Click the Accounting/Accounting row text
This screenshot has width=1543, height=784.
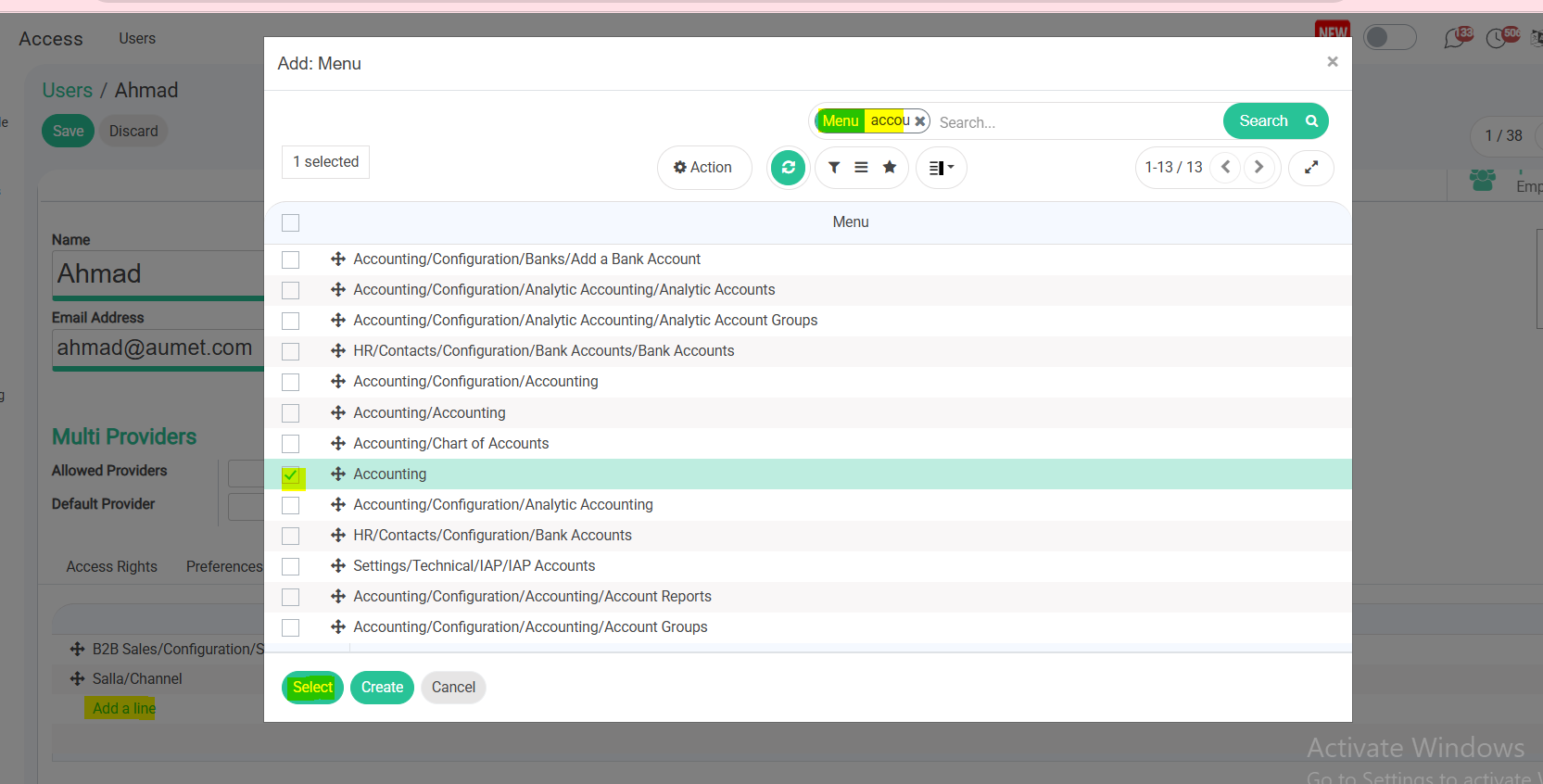coord(429,413)
